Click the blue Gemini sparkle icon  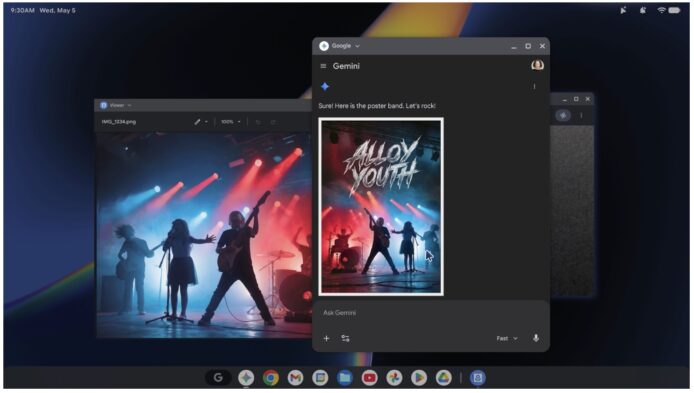coord(325,86)
